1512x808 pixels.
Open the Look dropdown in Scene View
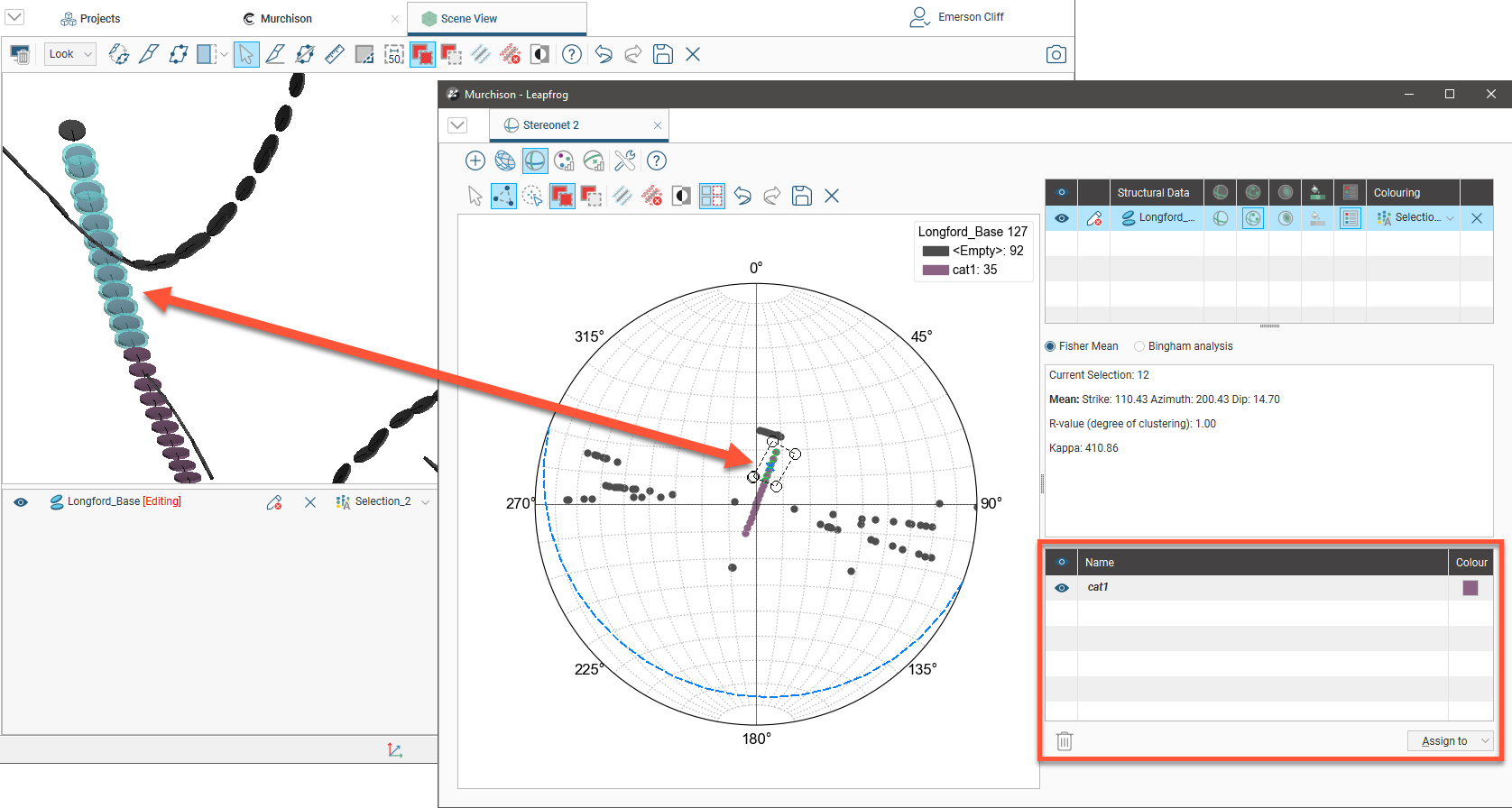70,54
